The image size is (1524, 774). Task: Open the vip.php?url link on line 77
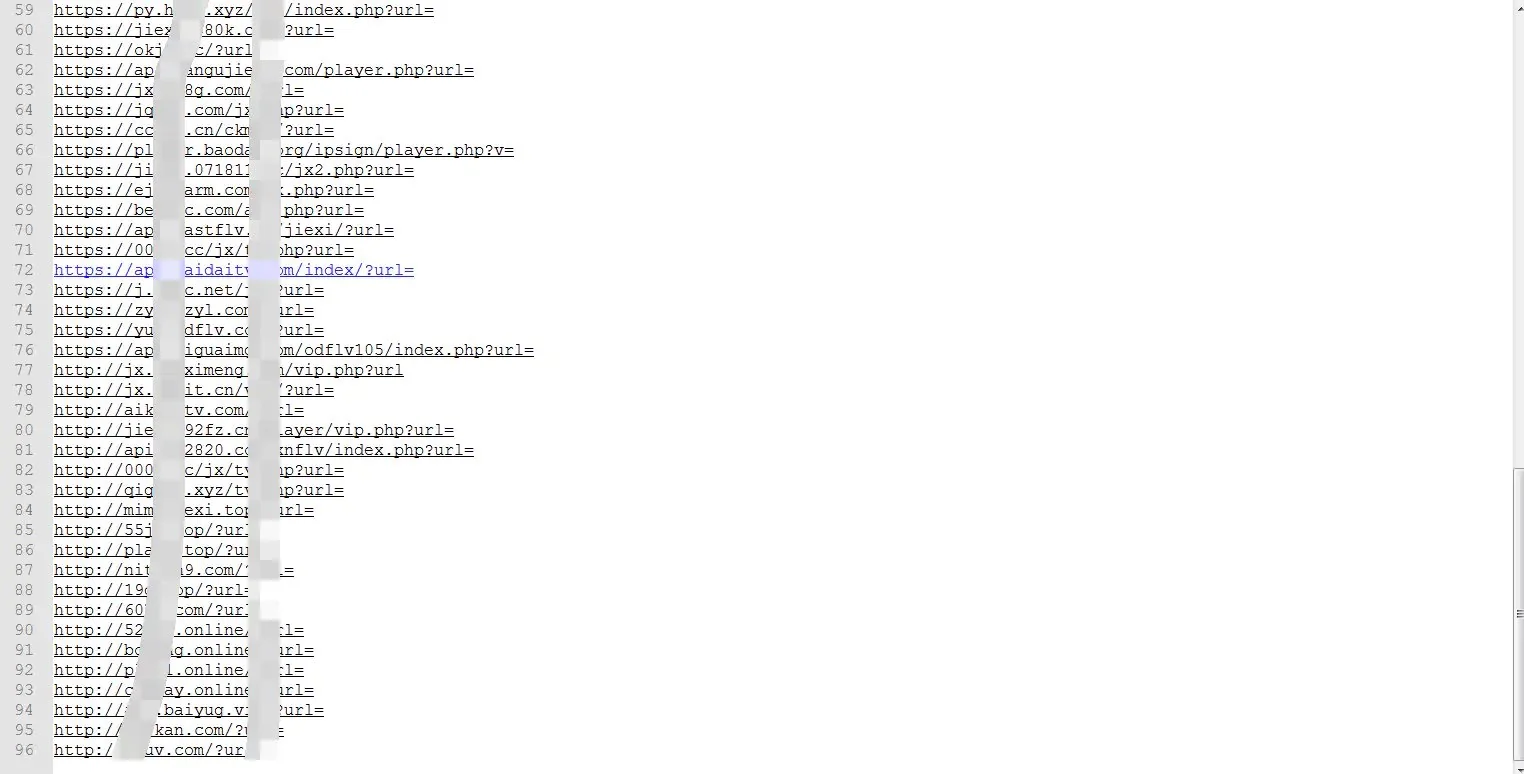tap(229, 370)
